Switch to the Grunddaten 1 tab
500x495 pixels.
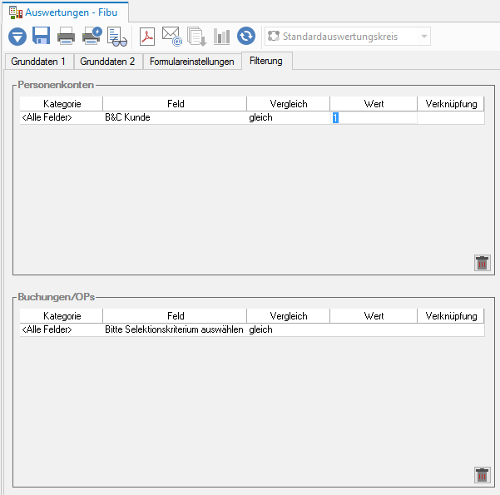(38, 61)
